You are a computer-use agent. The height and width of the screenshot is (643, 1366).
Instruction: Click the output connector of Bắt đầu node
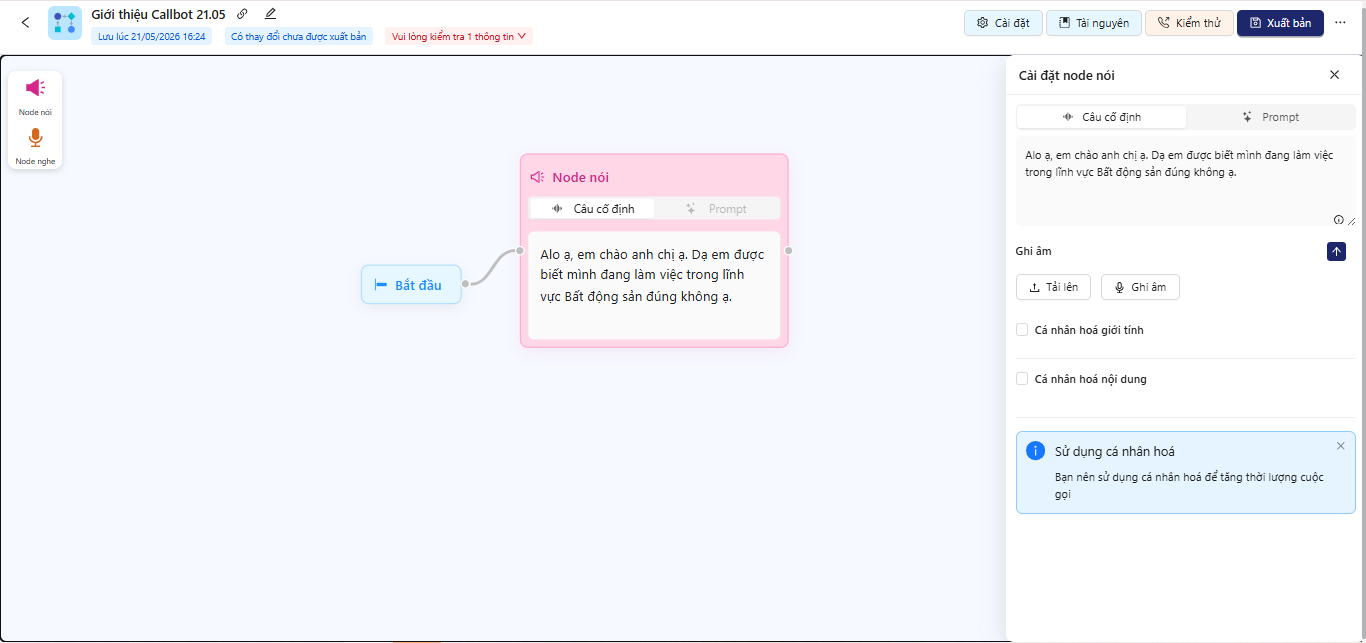[465, 284]
